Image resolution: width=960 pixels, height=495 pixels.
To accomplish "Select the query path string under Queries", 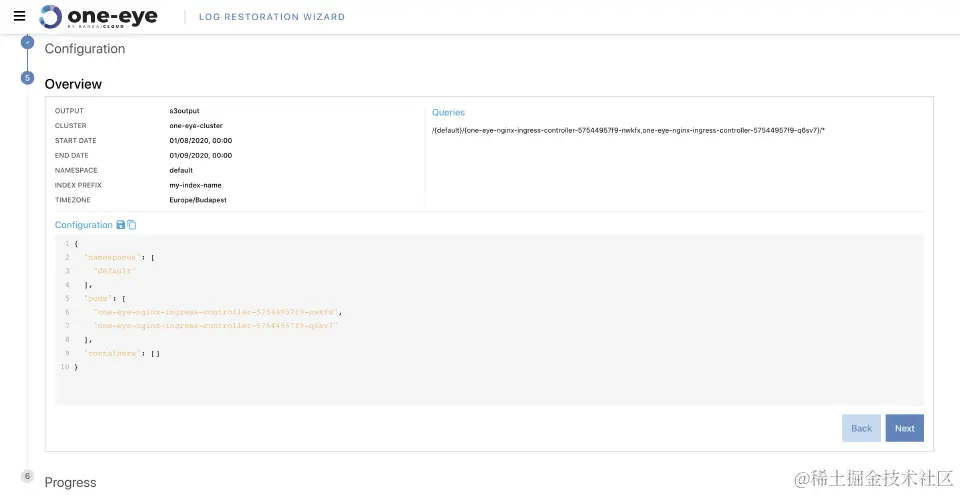I will point(628,130).
